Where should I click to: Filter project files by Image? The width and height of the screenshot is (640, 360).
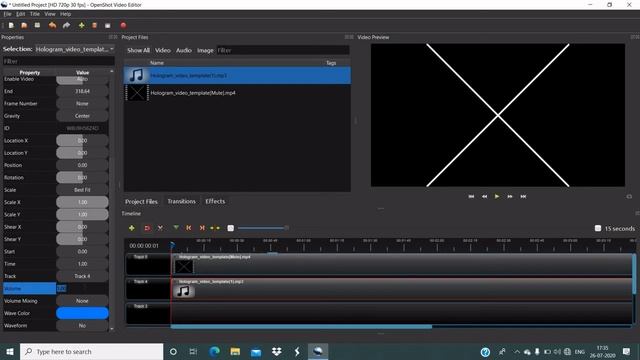205,50
